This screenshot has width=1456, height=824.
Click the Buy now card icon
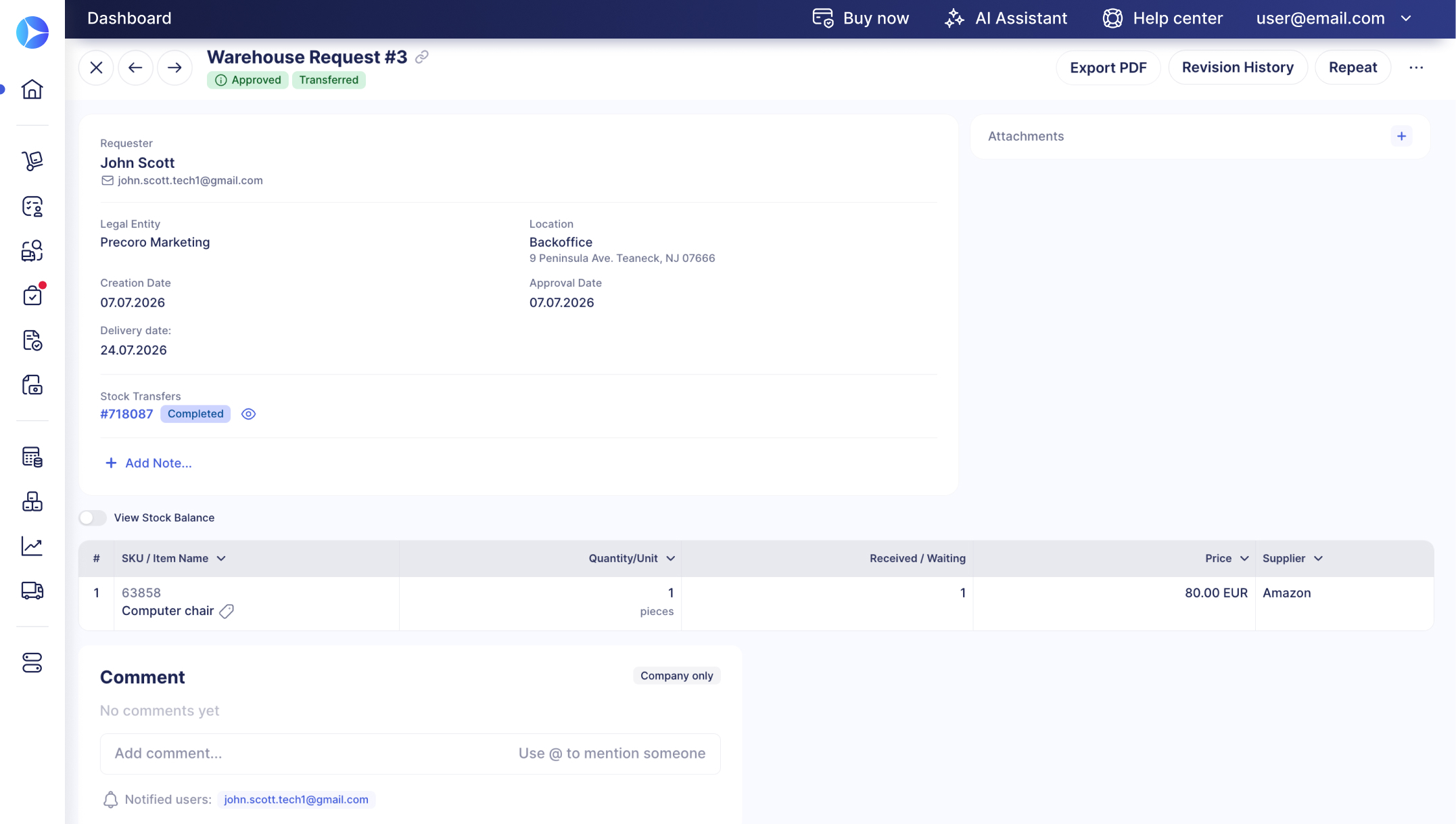tap(822, 18)
